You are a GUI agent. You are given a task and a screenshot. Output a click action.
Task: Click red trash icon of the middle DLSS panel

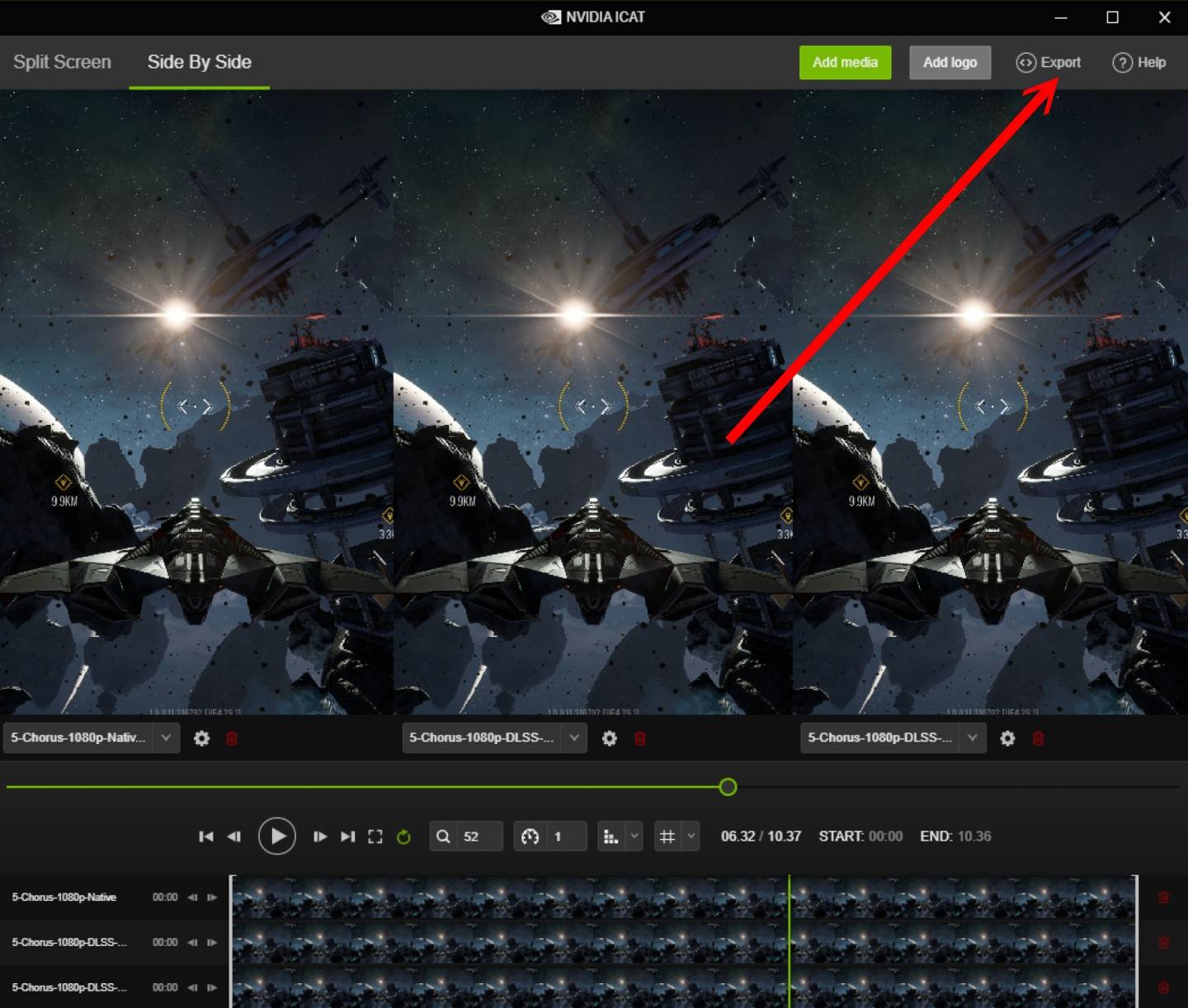click(639, 738)
